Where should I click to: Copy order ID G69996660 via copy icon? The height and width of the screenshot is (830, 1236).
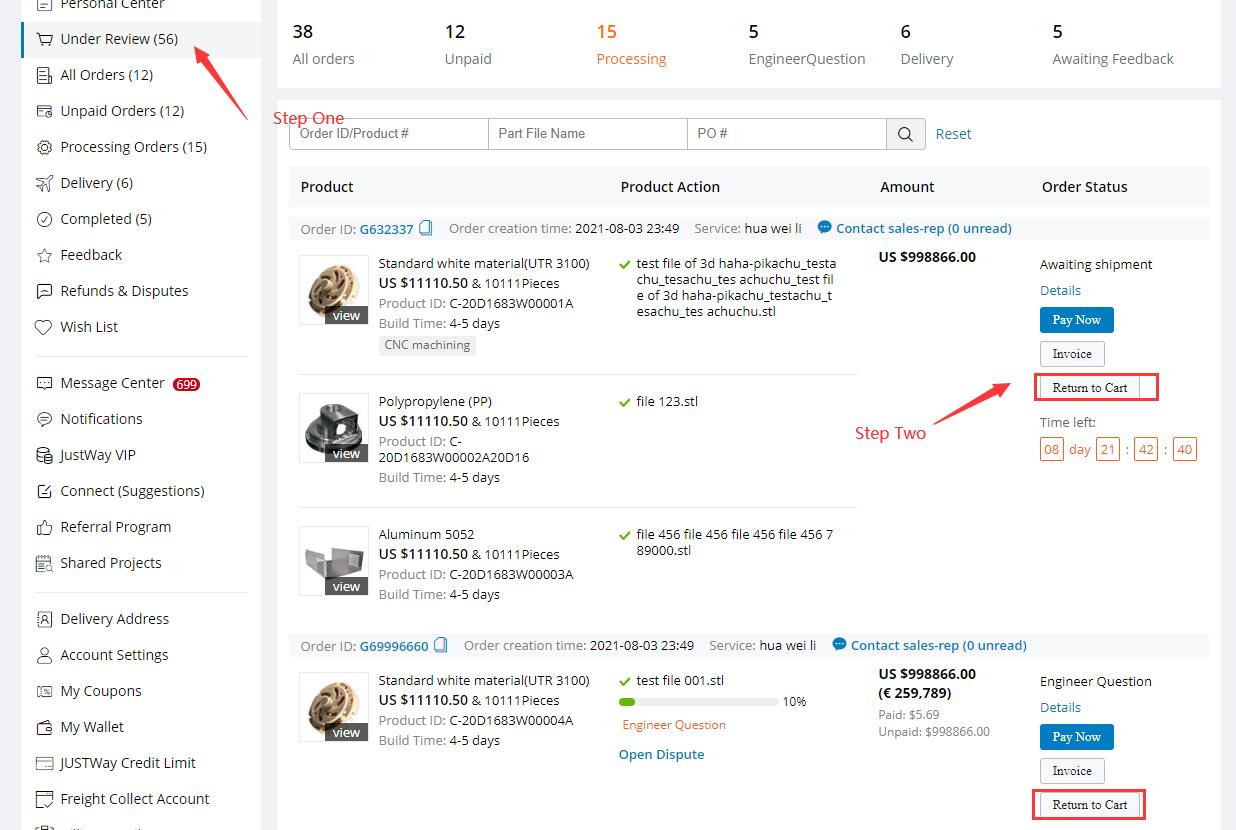point(441,645)
